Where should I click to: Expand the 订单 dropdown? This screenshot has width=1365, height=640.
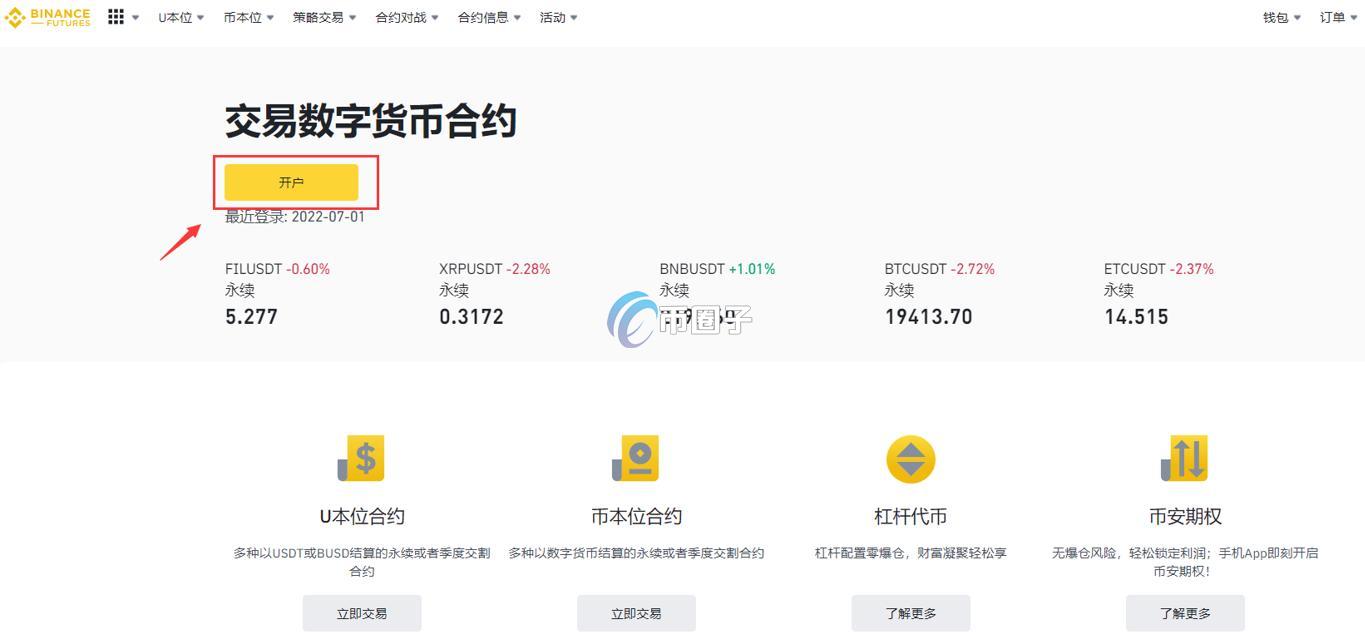coord(1337,16)
